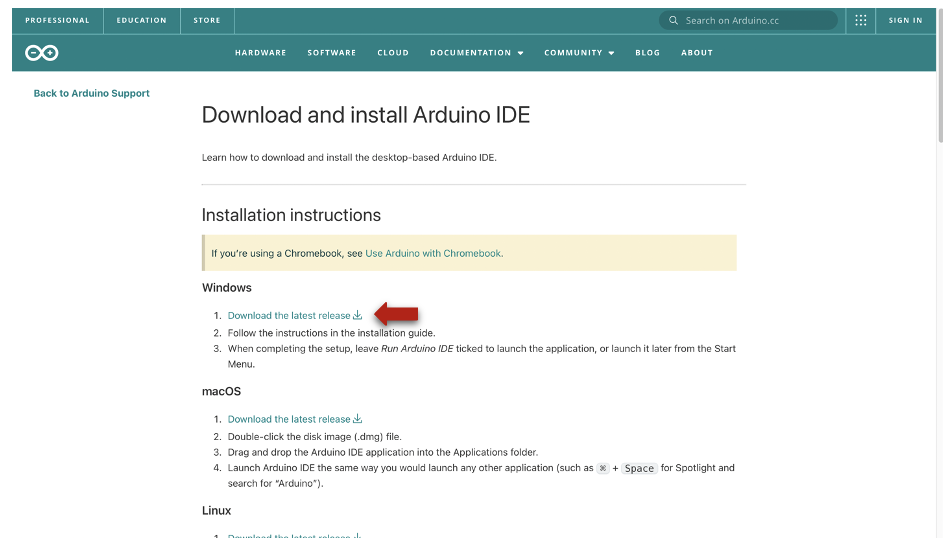Click the Command key symbol label
The image size is (943, 558).
tap(603, 468)
